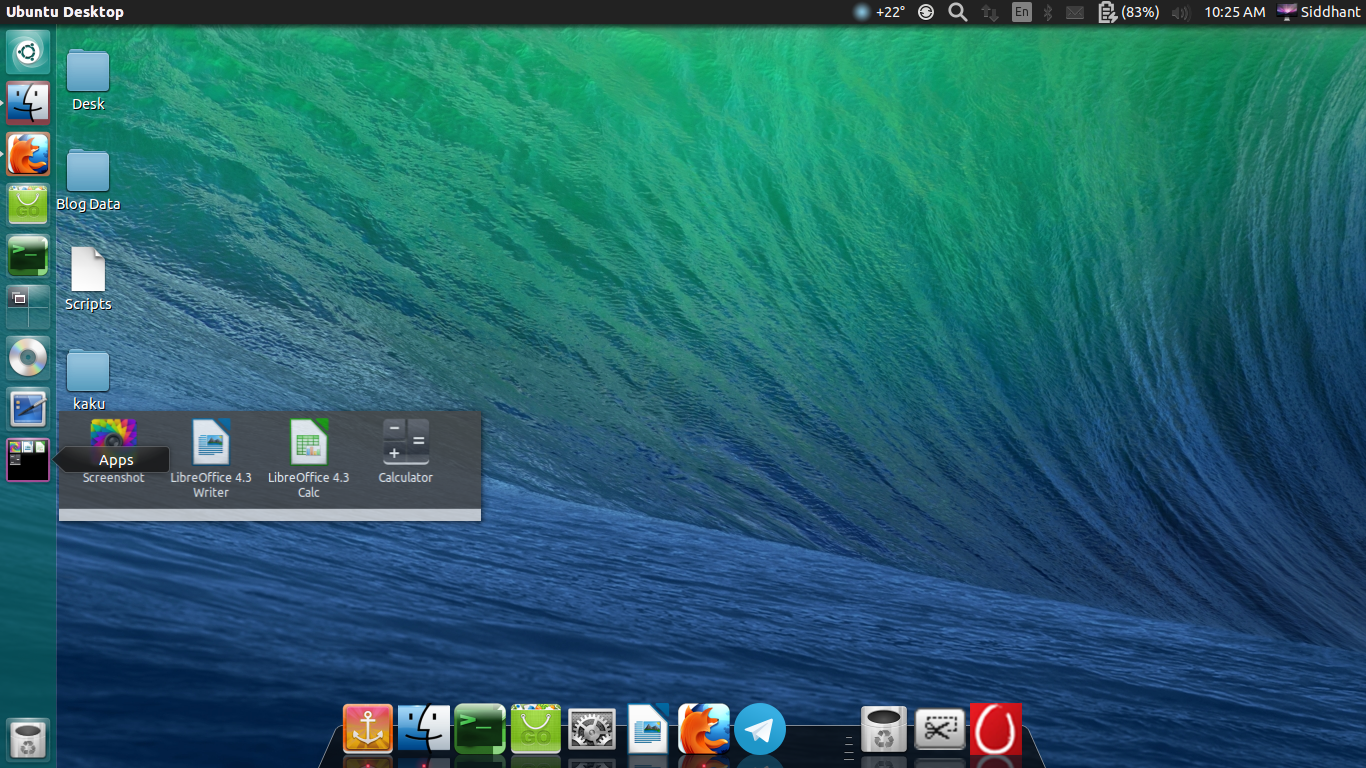This screenshot has width=1366, height=768.
Task: Click the Ubuntu Desktop menu label
Action: coord(64,12)
